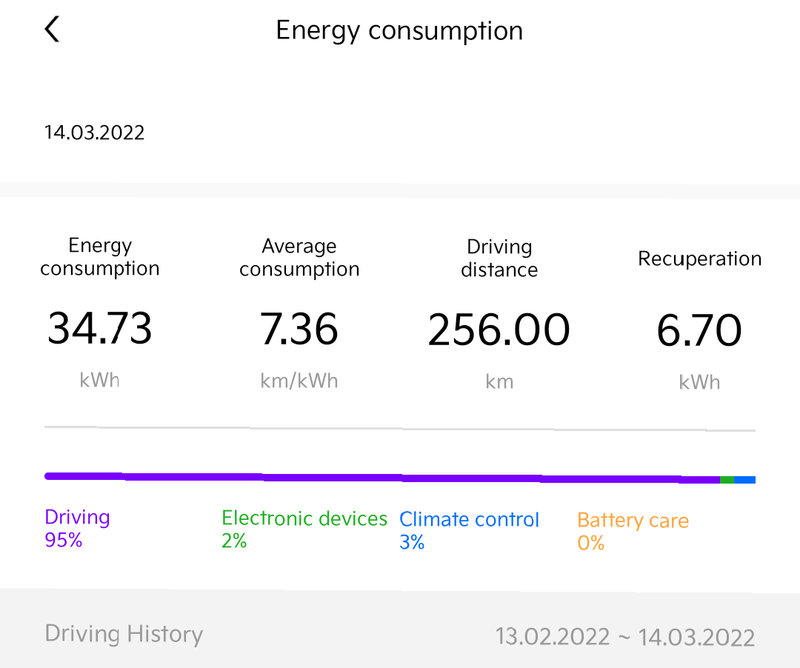Screen dimensions: 800x668
Task: Tap the km/kWh unit label
Action: 299,381
